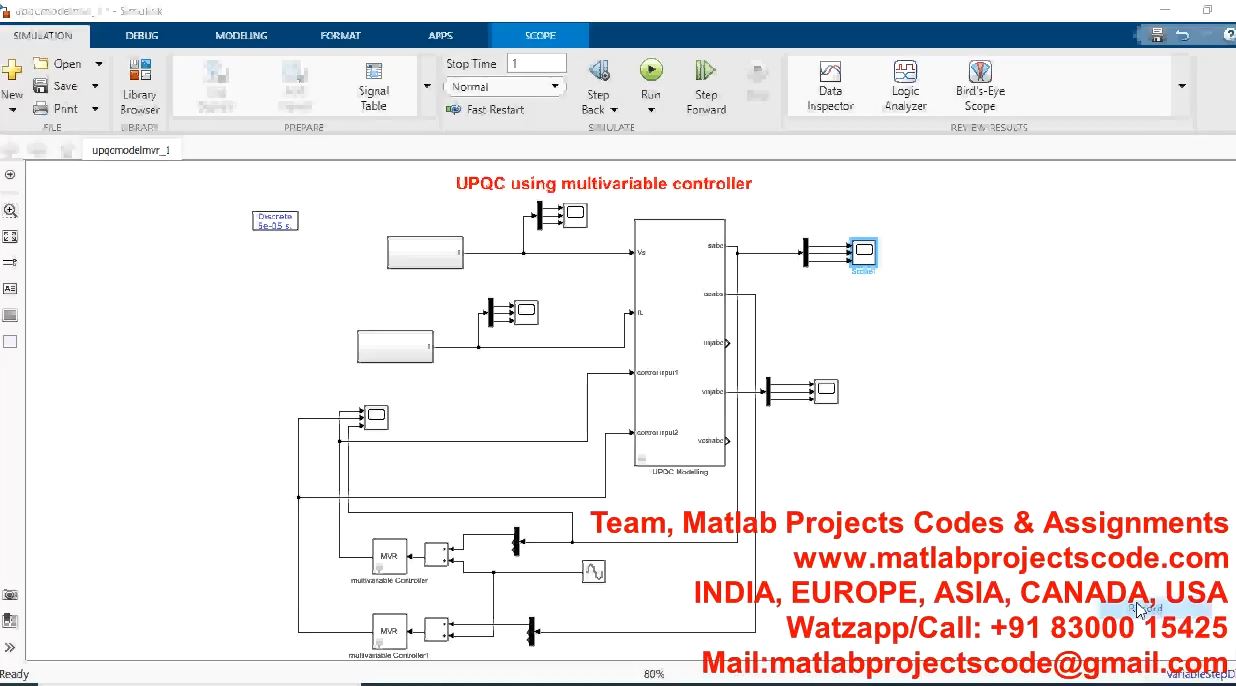Open the Data Inspector

tap(830, 86)
